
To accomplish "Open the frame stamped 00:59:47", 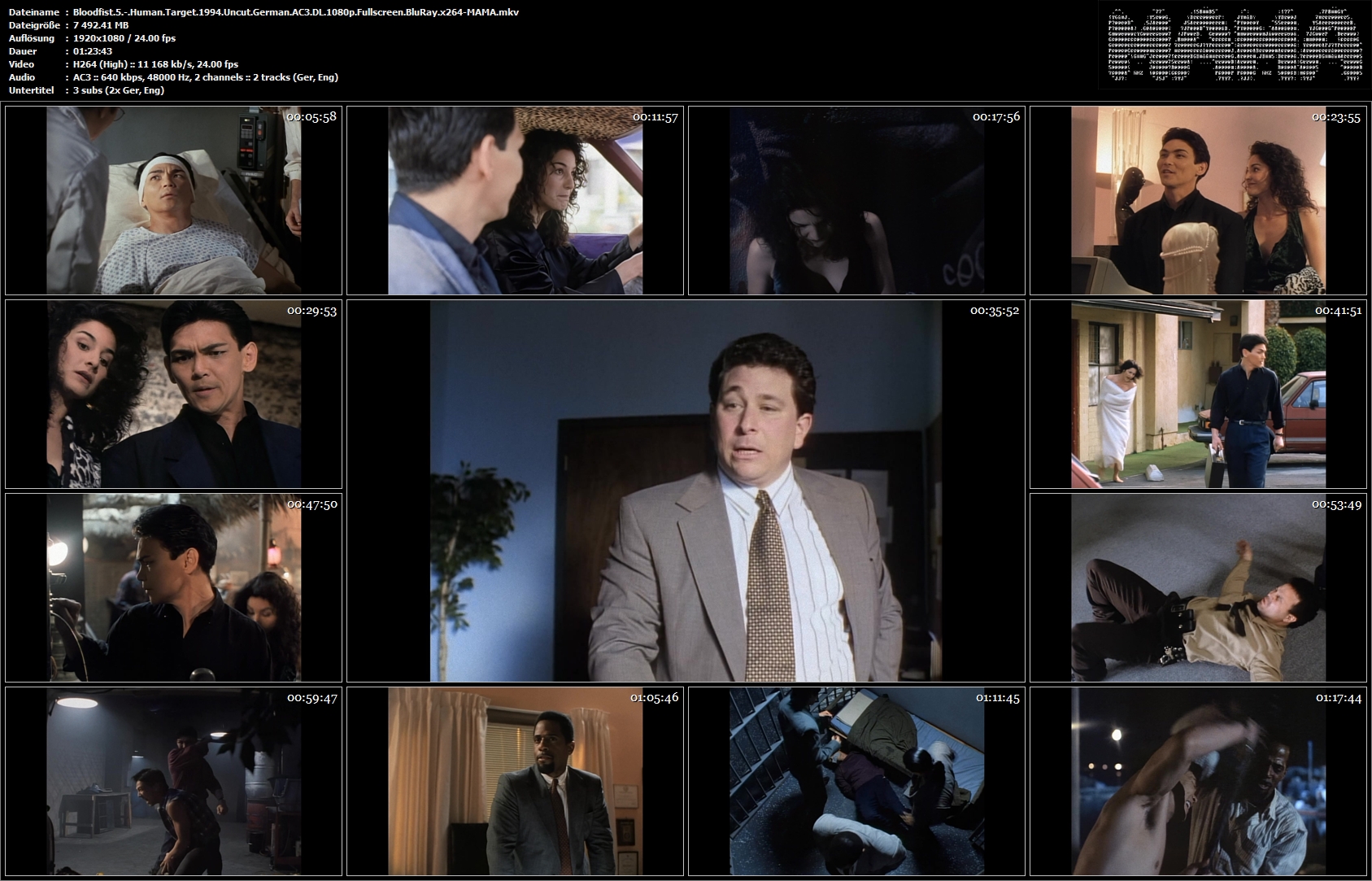I will 173,781.
